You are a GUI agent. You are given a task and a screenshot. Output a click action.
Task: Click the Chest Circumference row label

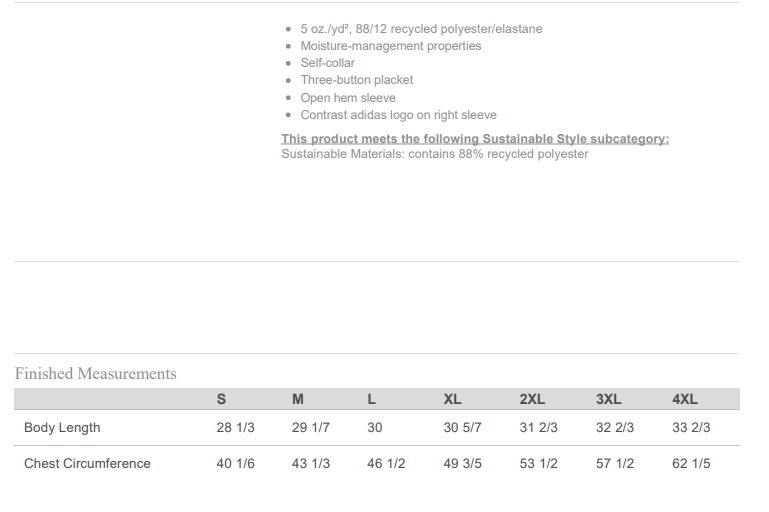pyautogui.click(x=87, y=464)
